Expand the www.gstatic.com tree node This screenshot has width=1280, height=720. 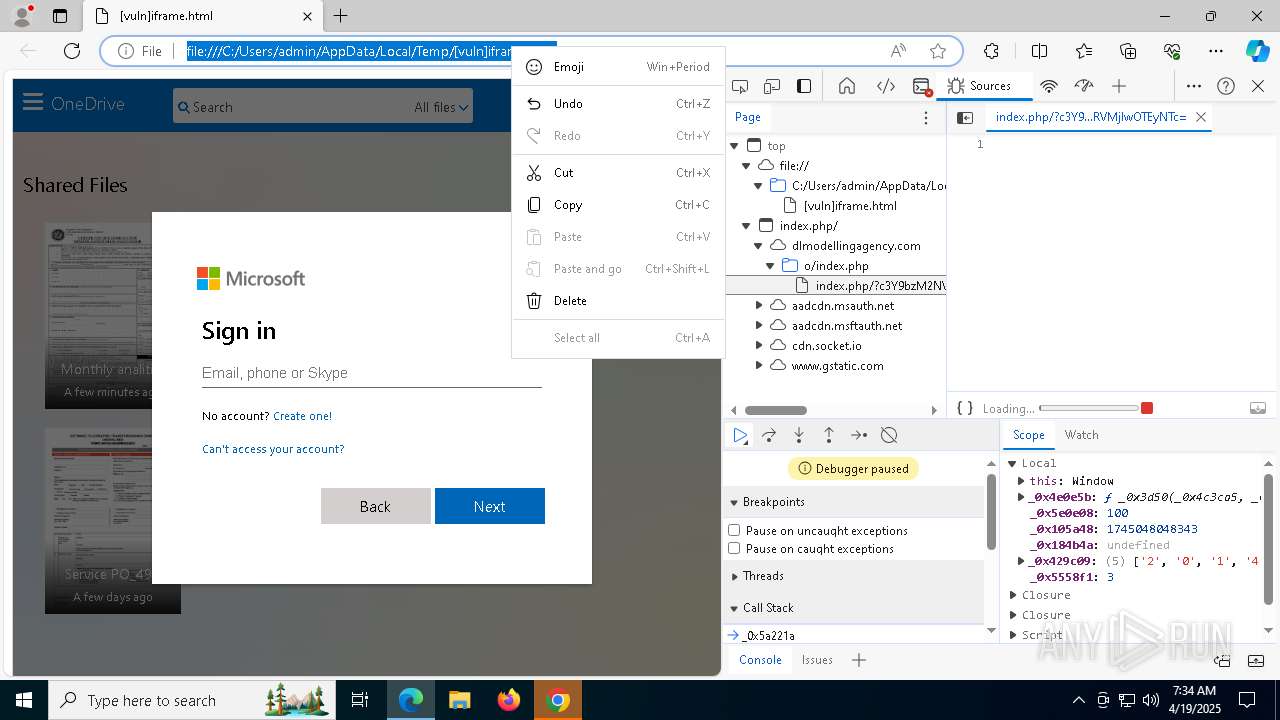pos(759,365)
